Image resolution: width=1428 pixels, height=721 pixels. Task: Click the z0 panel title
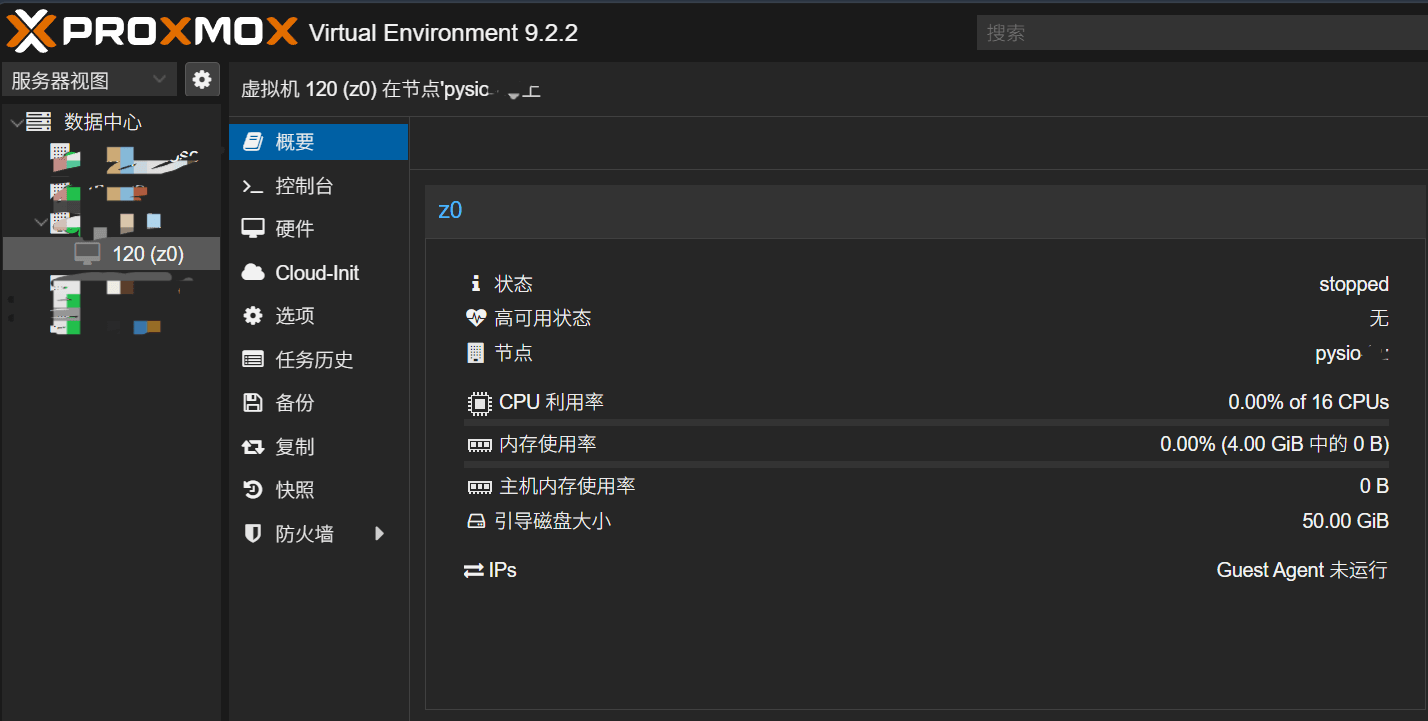(x=450, y=210)
